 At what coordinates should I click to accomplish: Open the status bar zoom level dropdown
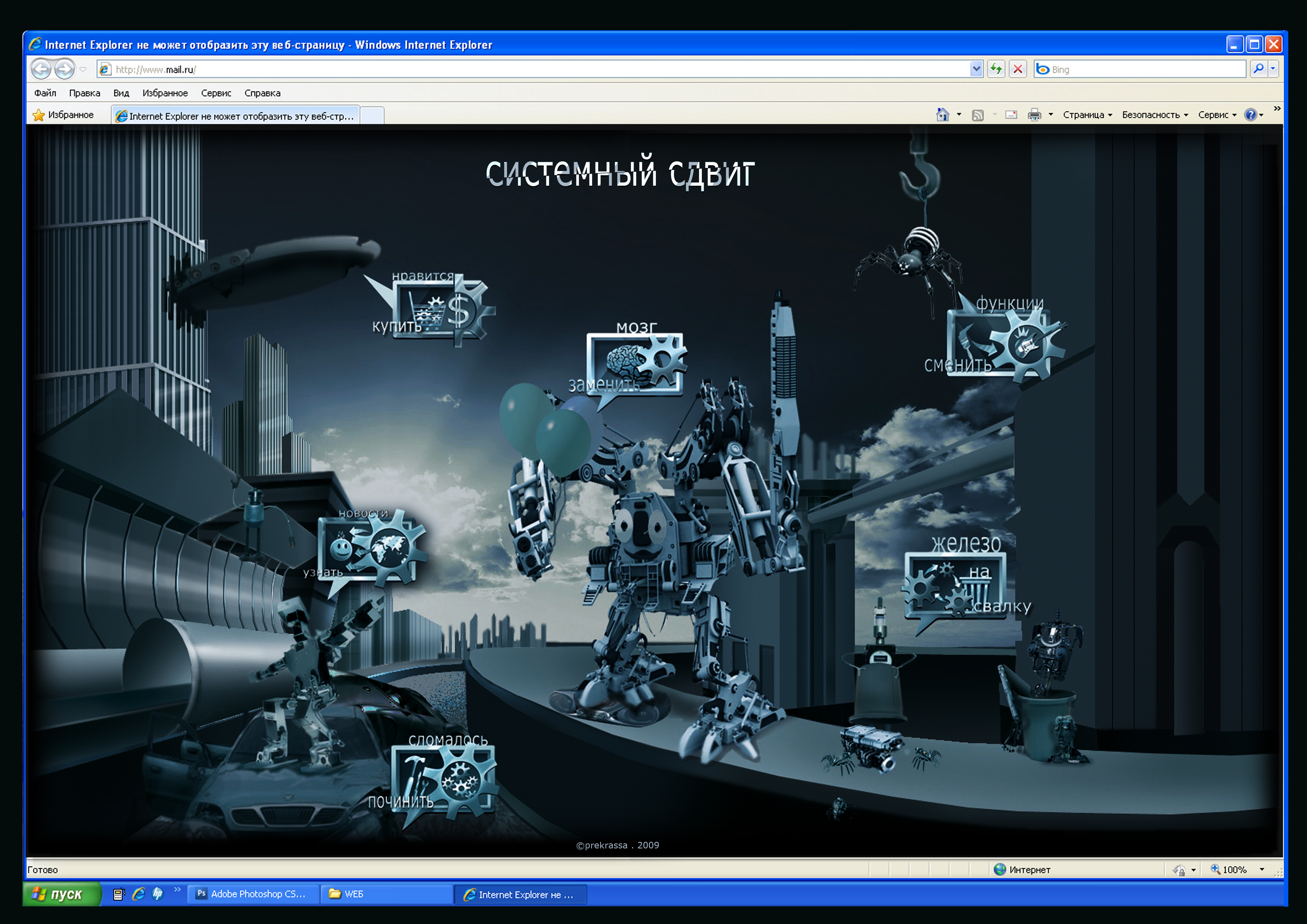coord(1262,869)
